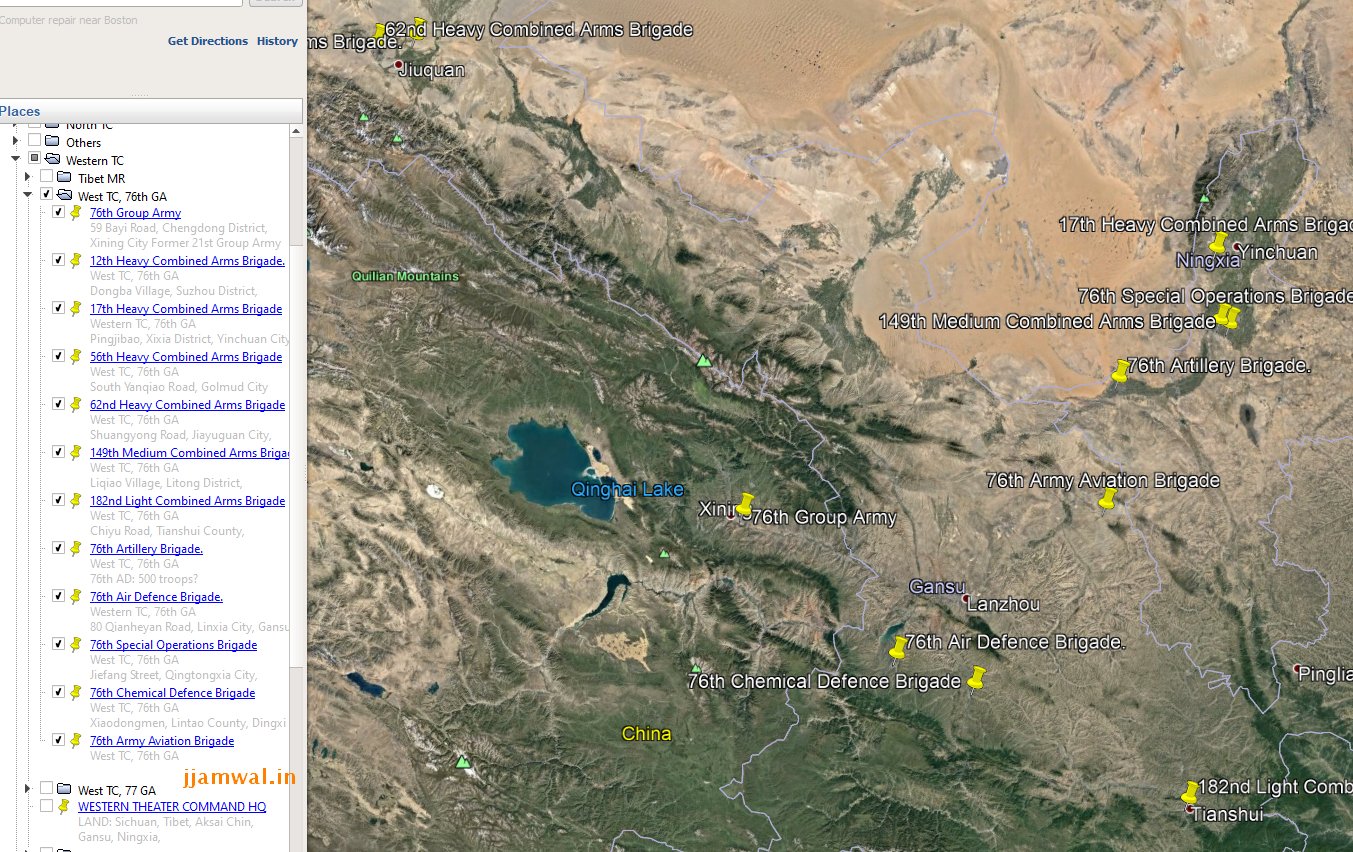Viewport: 1353px width, 852px height.
Task: Click the 182nd Light Combined Arms map pushpin
Action: pyautogui.click(x=1189, y=792)
